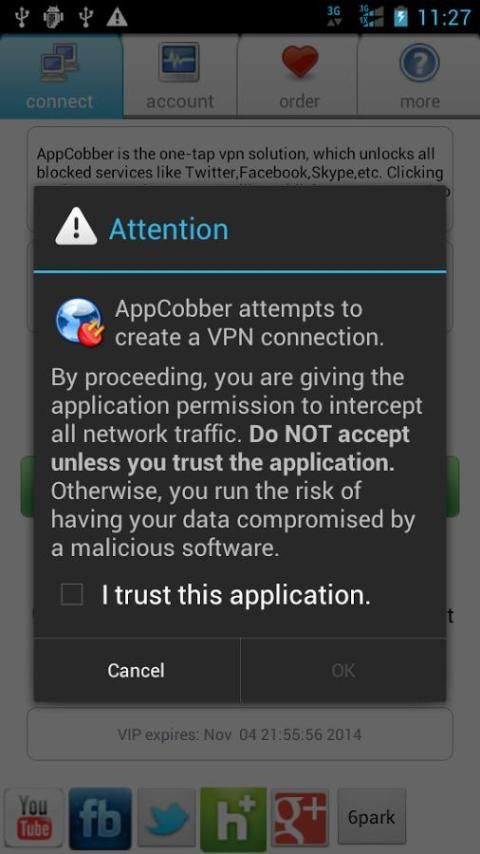This screenshot has width=480, height=854.
Task: Open the fb Facebook shortcut icon
Action: click(101, 819)
